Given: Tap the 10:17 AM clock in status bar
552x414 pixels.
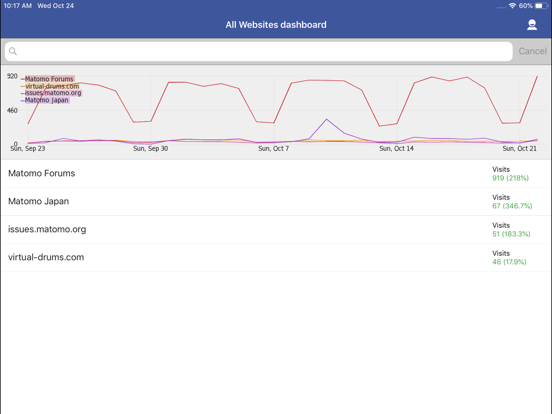Looking at the screenshot, I should (18, 6).
